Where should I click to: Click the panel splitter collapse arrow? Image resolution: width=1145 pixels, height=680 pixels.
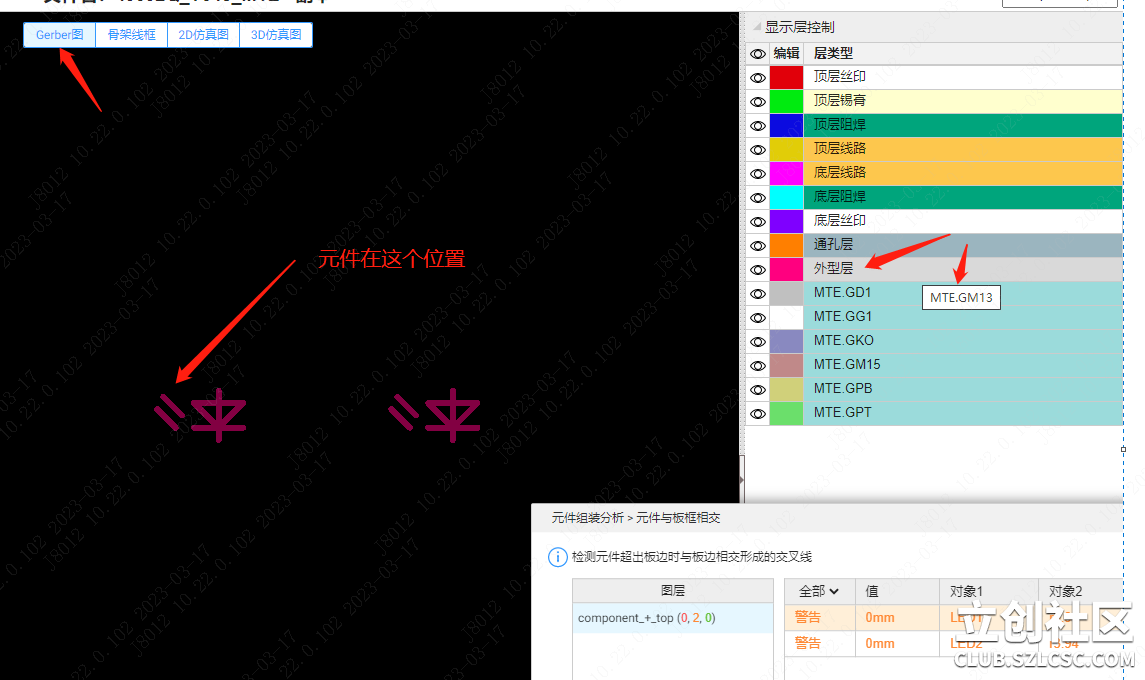pyautogui.click(x=741, y=481)
